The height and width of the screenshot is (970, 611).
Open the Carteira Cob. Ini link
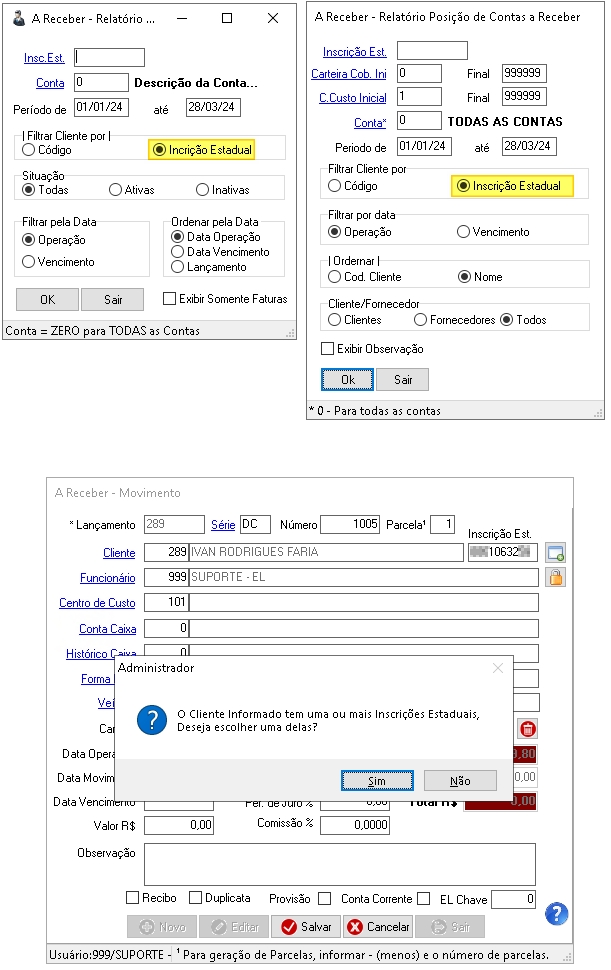[349, 74]
